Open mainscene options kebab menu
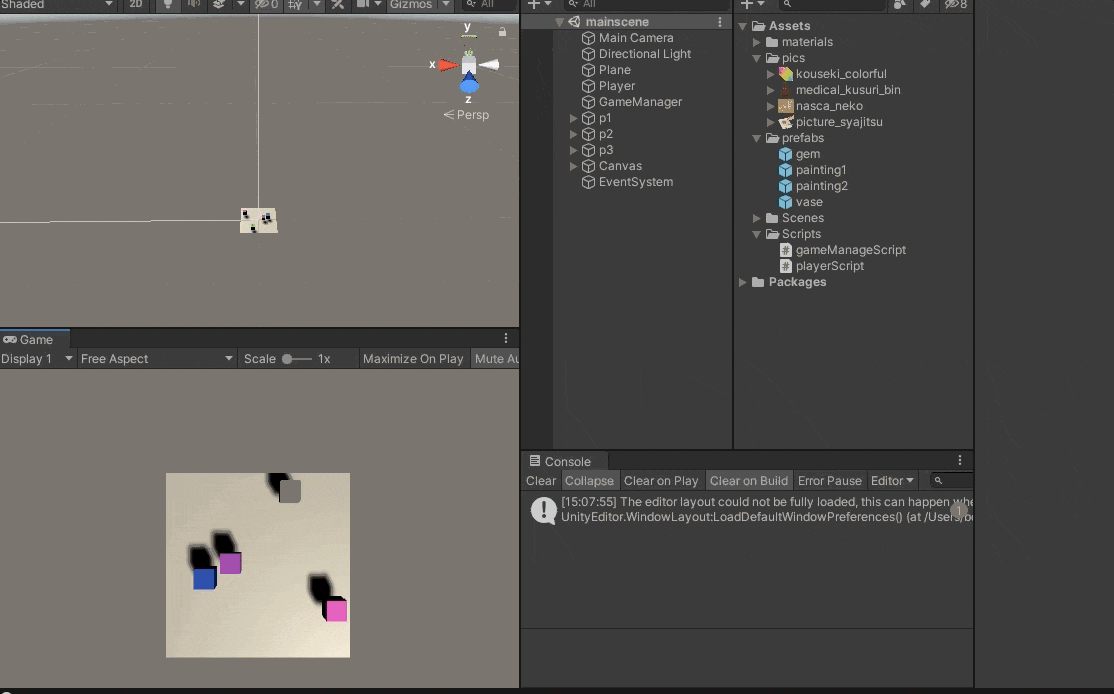 [x=720, y=22]
